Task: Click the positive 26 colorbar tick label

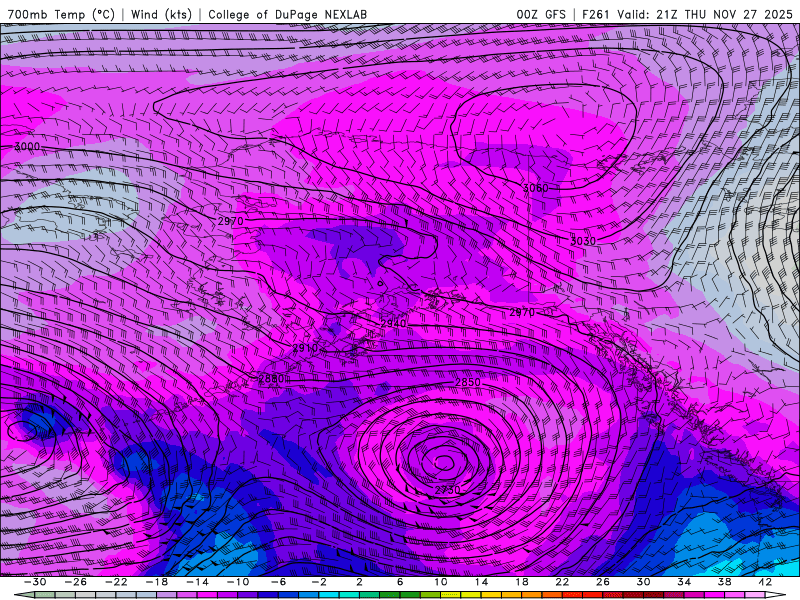Action: point(603,582)
